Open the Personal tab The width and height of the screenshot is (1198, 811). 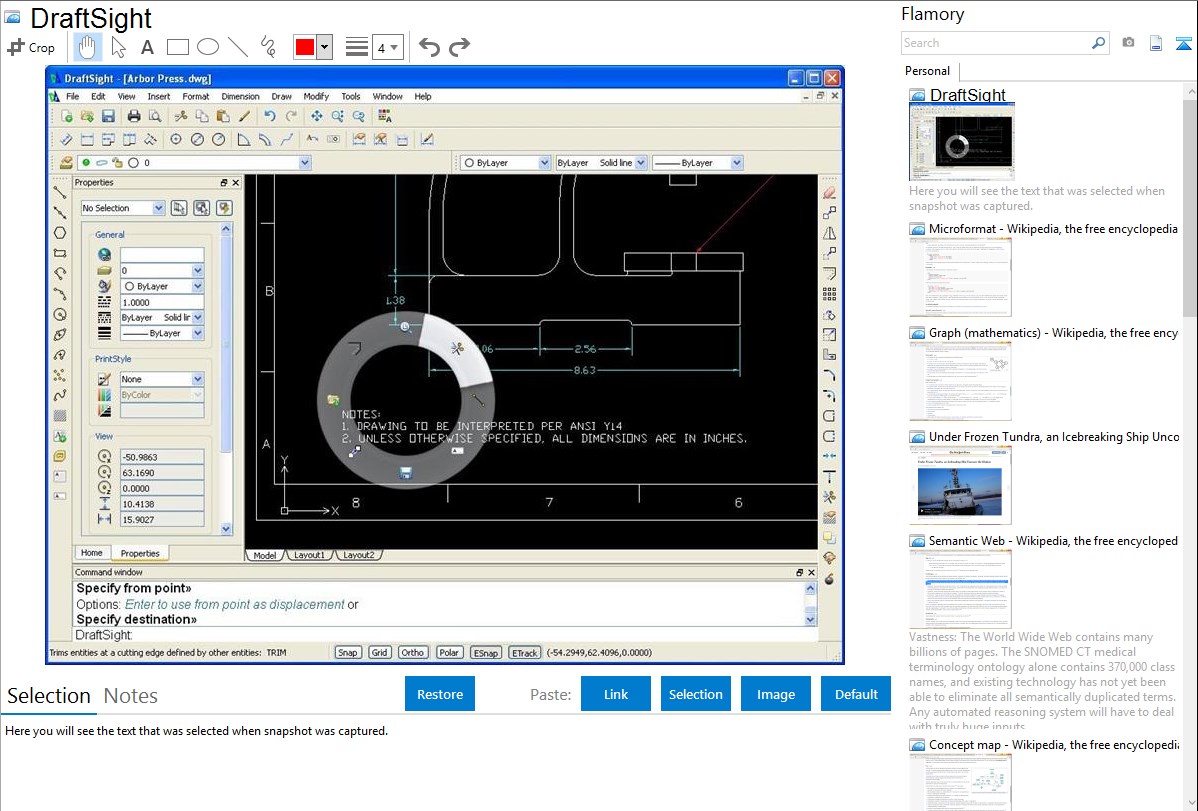[928, 71]
